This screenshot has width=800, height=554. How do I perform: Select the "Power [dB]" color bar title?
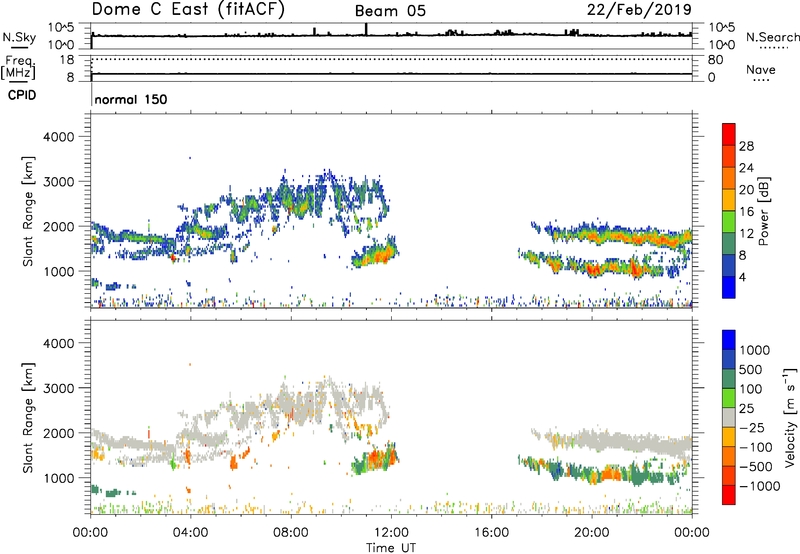[763, 211]
